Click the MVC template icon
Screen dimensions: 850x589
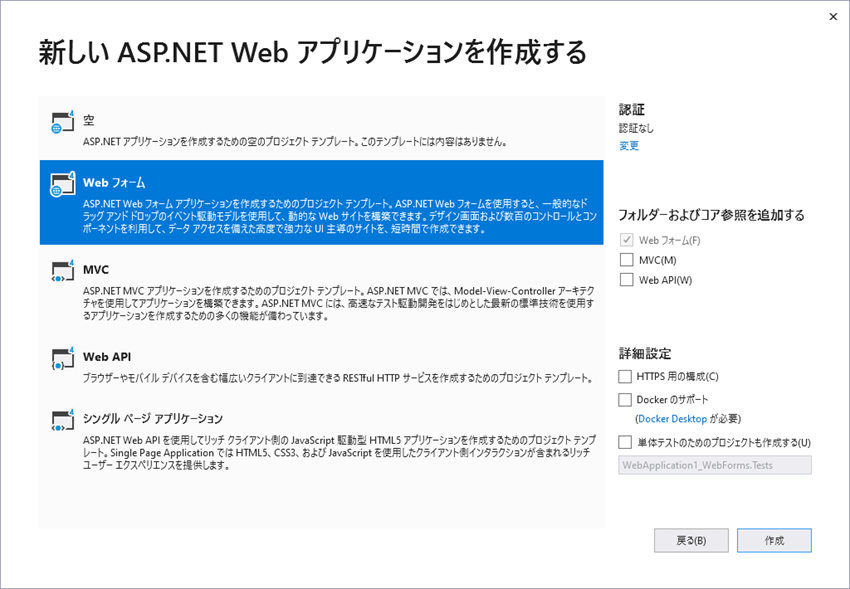(62, 271)
